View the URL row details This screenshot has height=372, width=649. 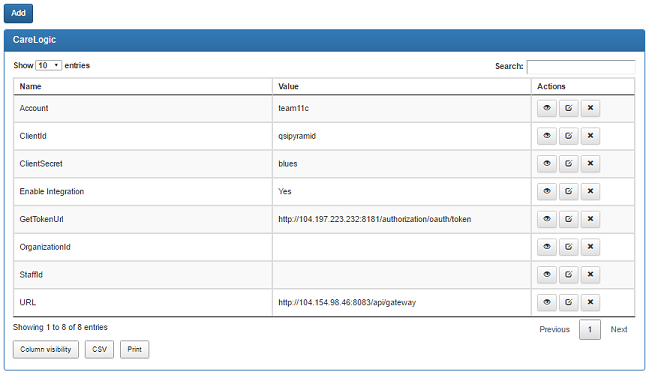click(547, 302)
